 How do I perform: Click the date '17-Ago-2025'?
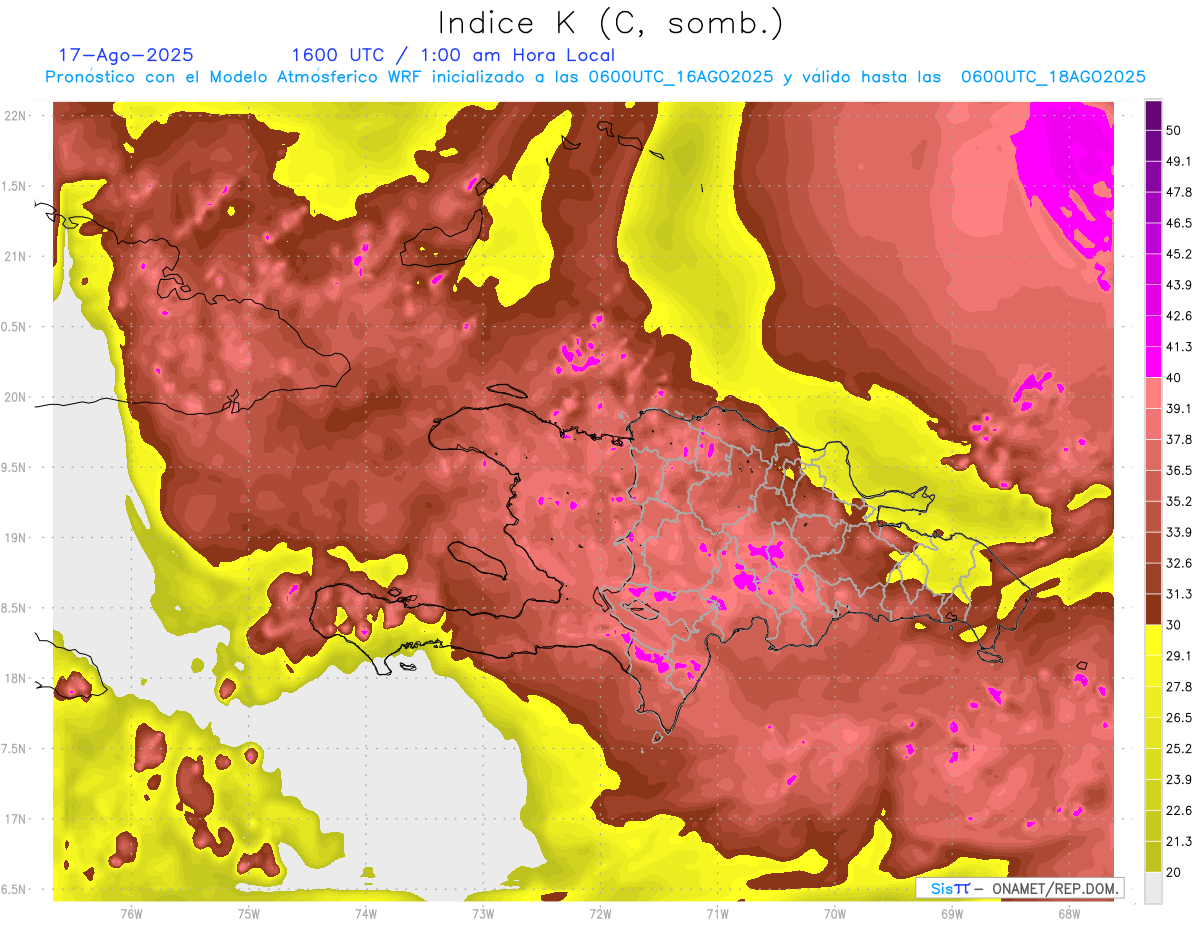coord(126,55)
